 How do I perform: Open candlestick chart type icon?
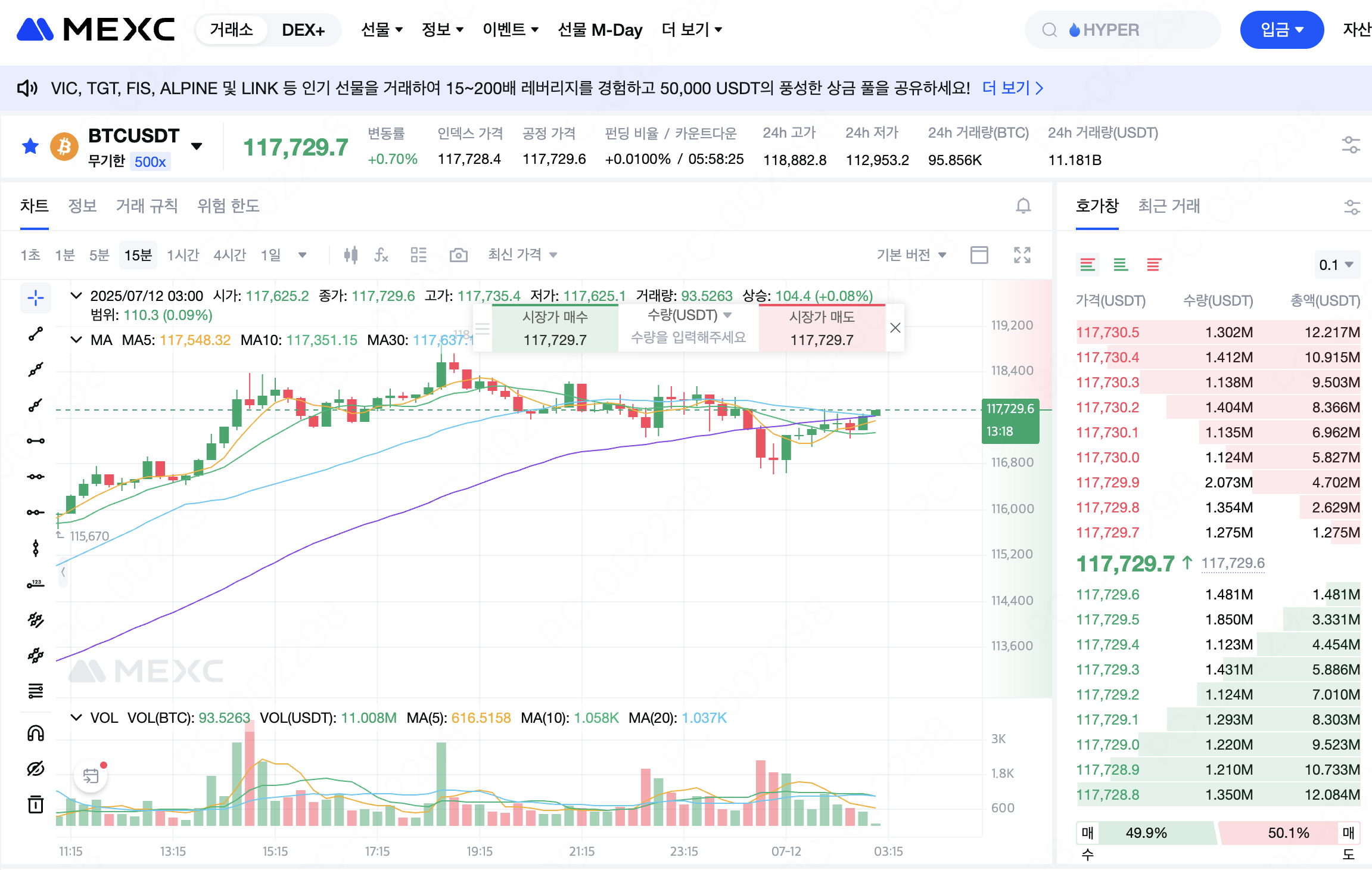pyautogui.click(x=351, y=255)
